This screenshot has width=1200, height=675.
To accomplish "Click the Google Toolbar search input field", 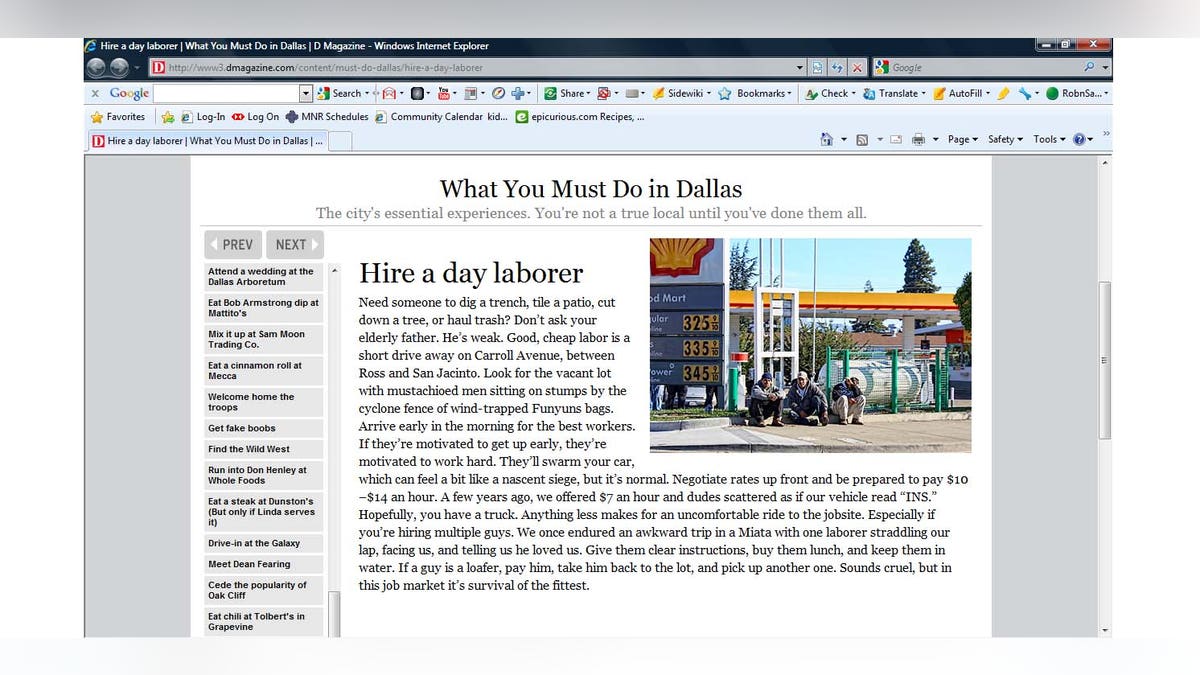I will click(x=226, y=93).
